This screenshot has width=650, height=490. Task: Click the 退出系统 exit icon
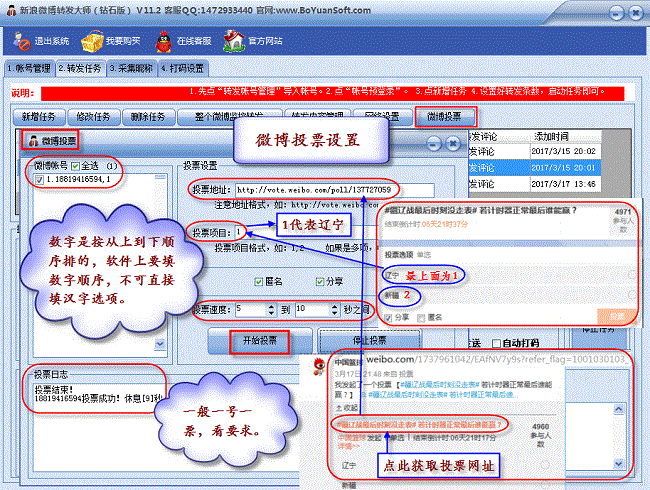pyautogui.click(x=22, y=41)
